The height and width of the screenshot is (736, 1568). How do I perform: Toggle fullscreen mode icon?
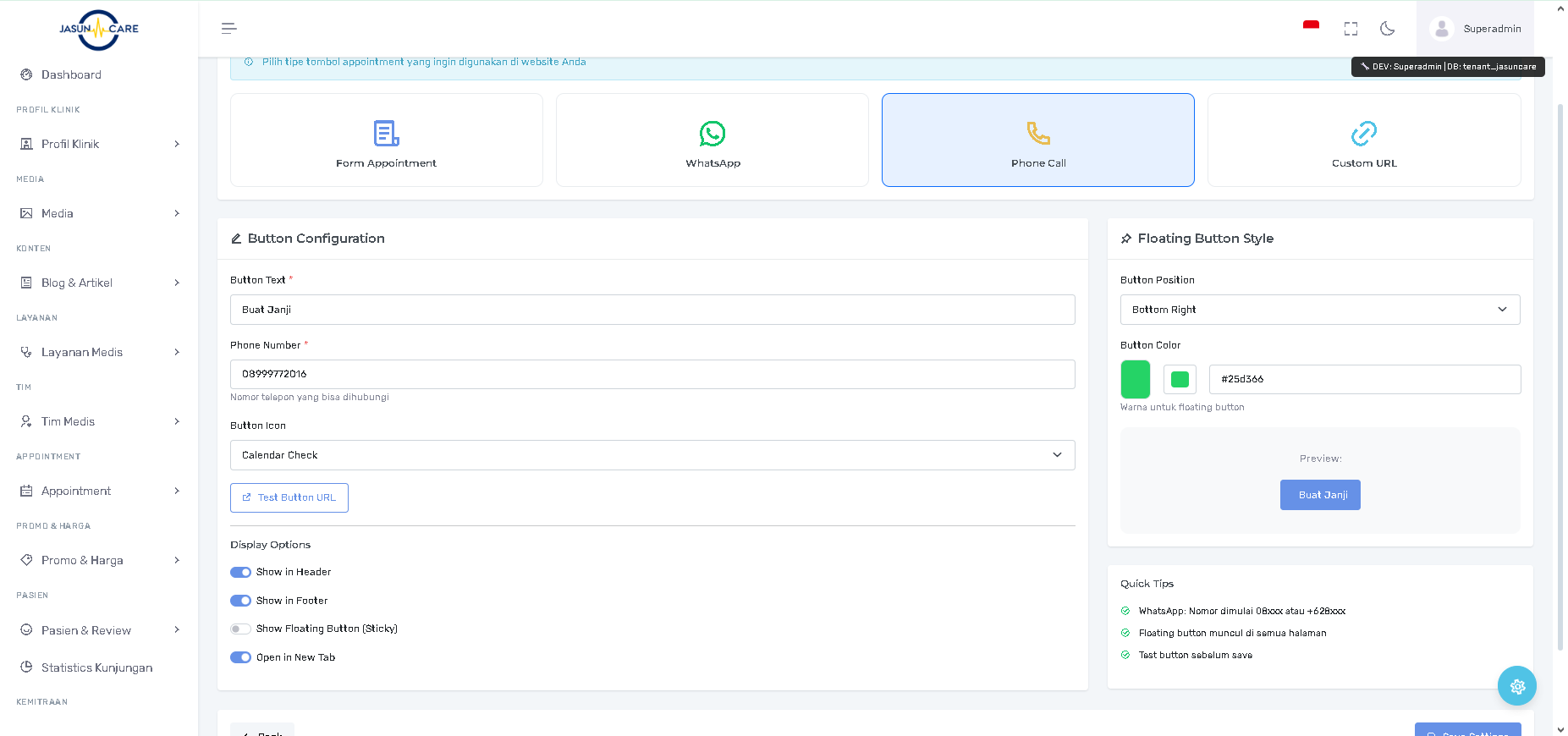point(1351,29)
